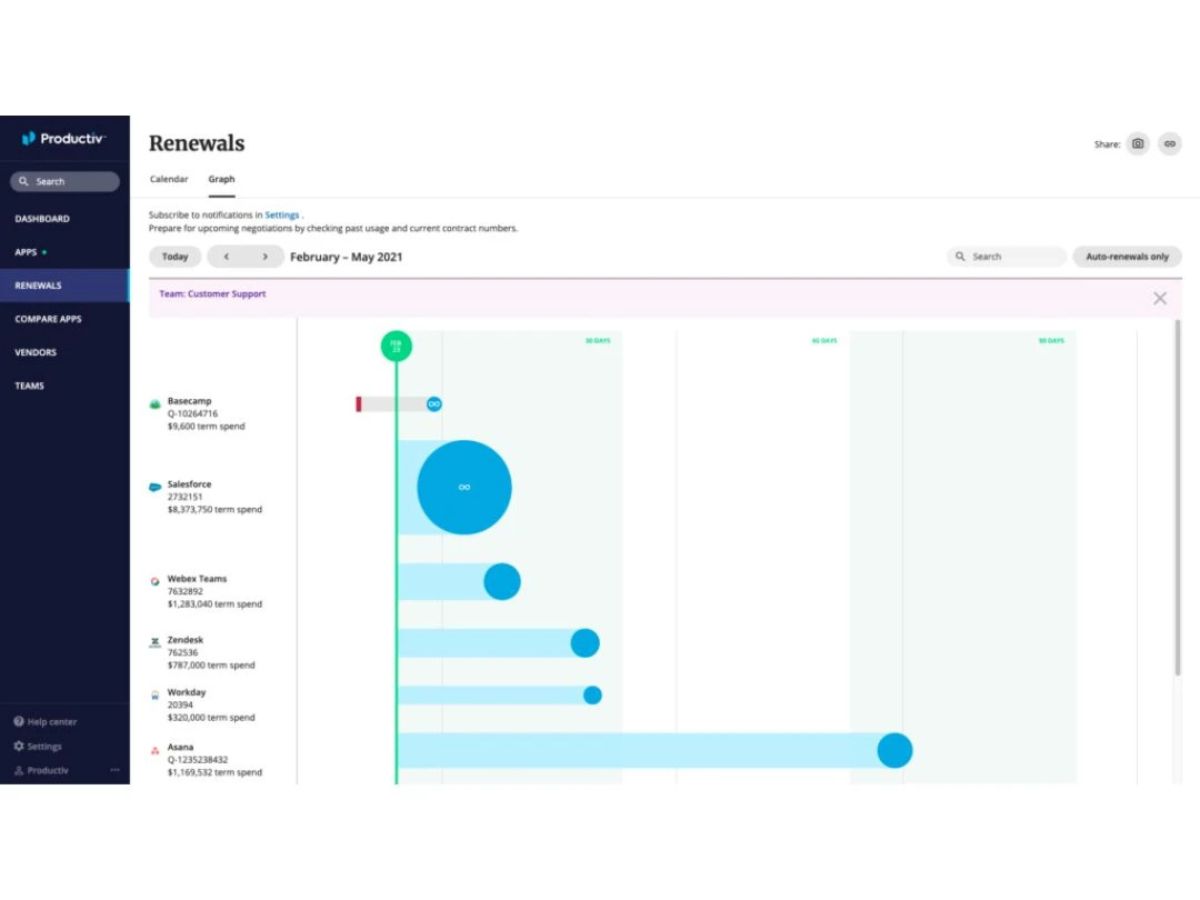Image resolution: width=1200 pixels, height=900 pixels.
Task: Close the Team: Customer Support filter banner
Action: coord(1160,298)
